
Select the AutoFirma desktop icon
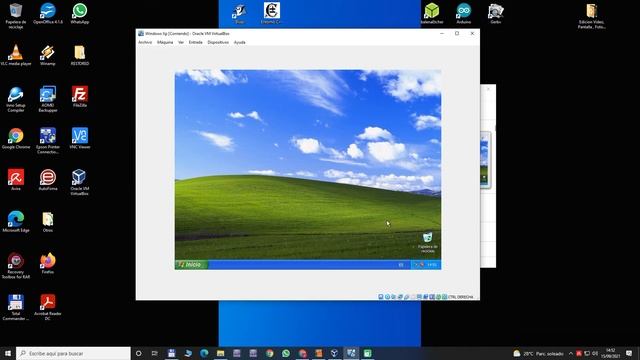[x=48, y=180]
